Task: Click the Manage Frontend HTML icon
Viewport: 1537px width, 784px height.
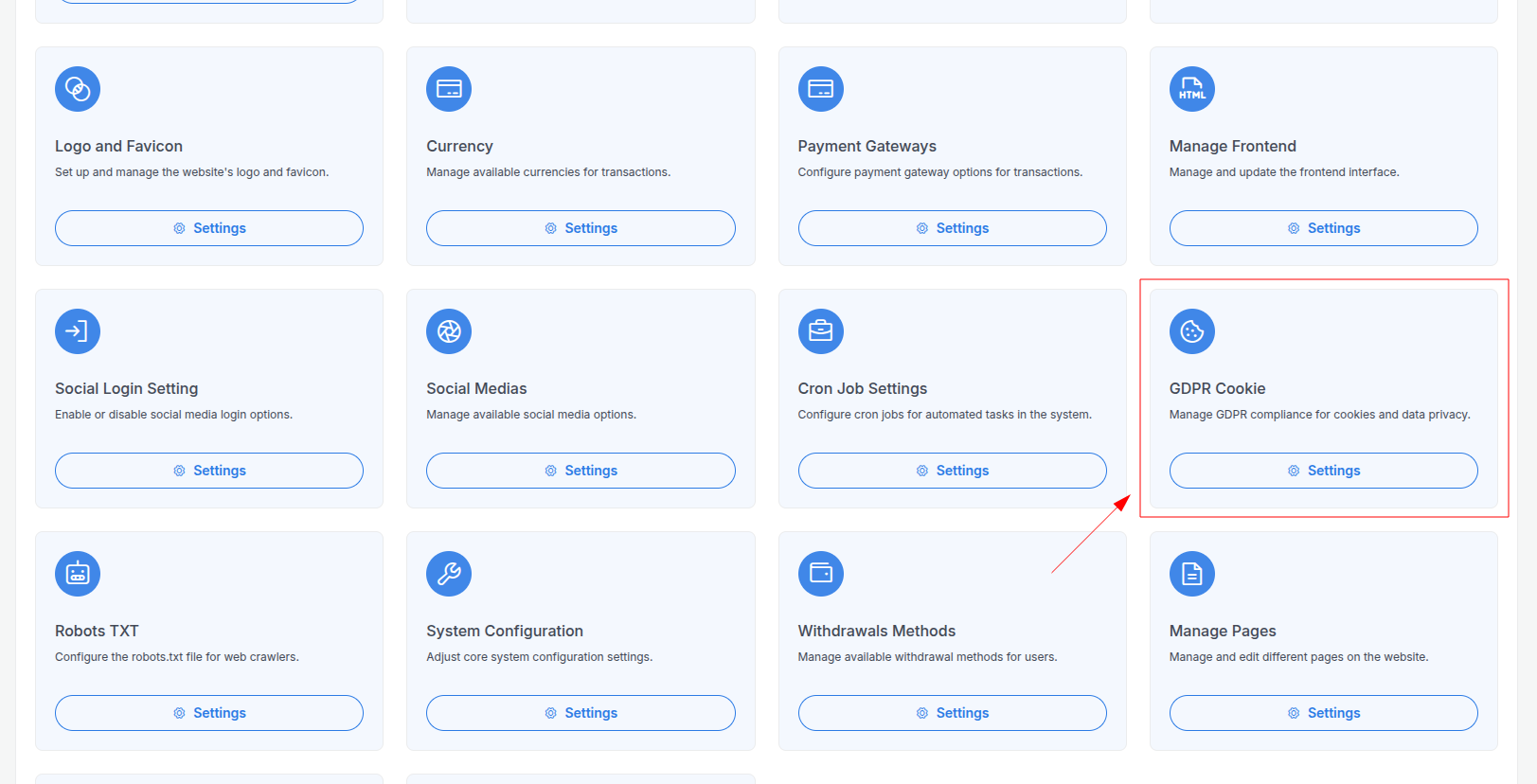Action: pyautogui.click(x=1192, y=89)
